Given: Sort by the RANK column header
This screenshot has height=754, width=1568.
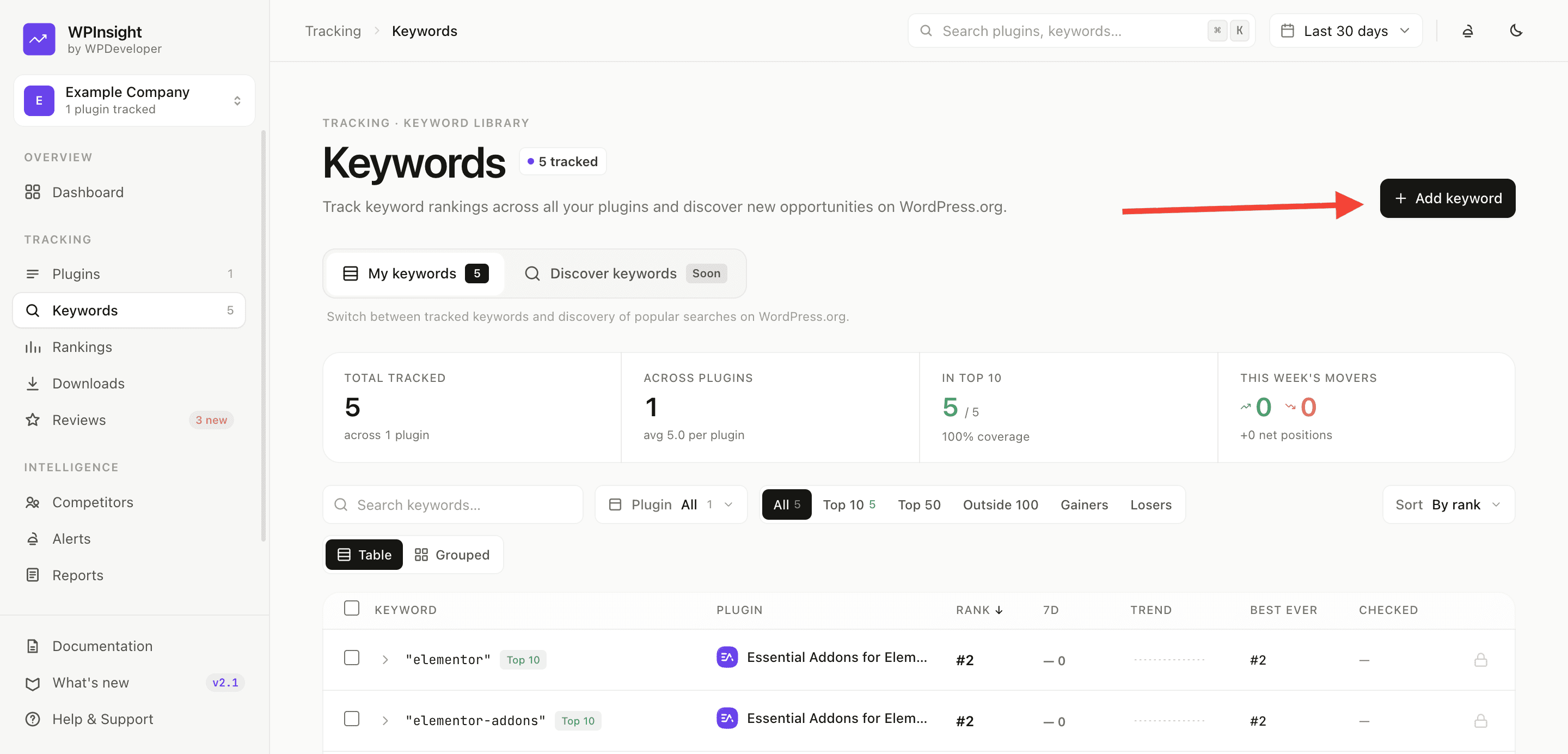Looking at the screenshot, I should tap(979, 610).
